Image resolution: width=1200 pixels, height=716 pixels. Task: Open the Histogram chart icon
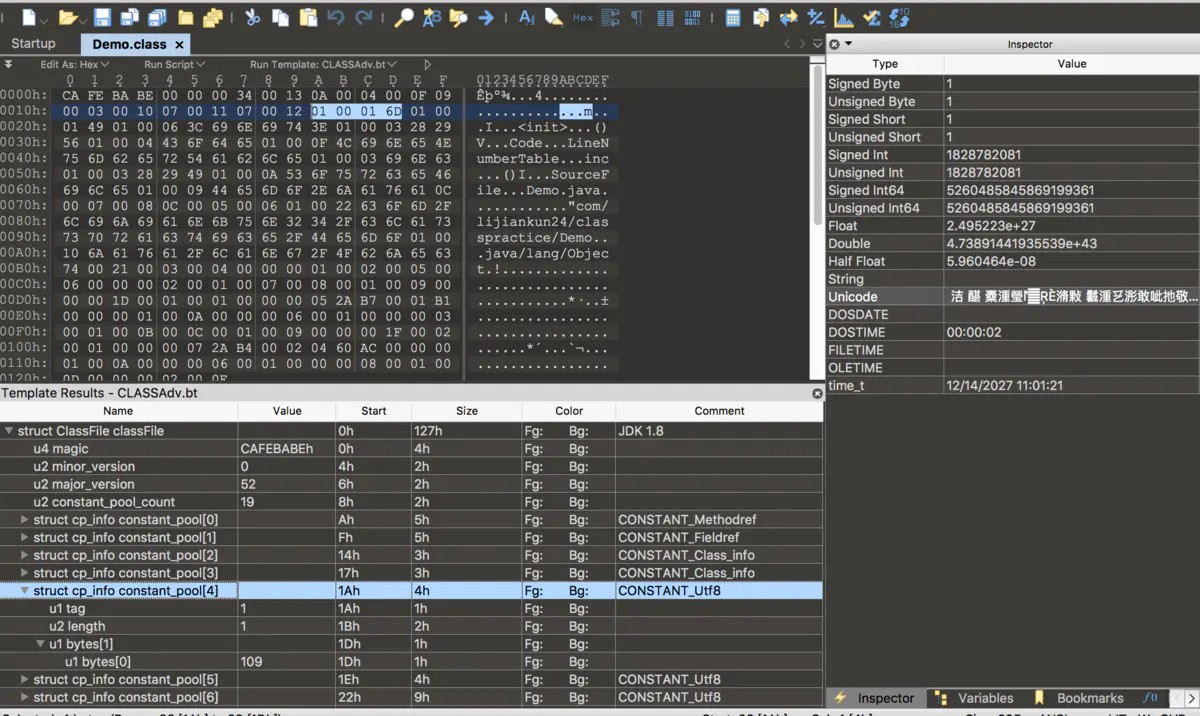tap(844, 17)
